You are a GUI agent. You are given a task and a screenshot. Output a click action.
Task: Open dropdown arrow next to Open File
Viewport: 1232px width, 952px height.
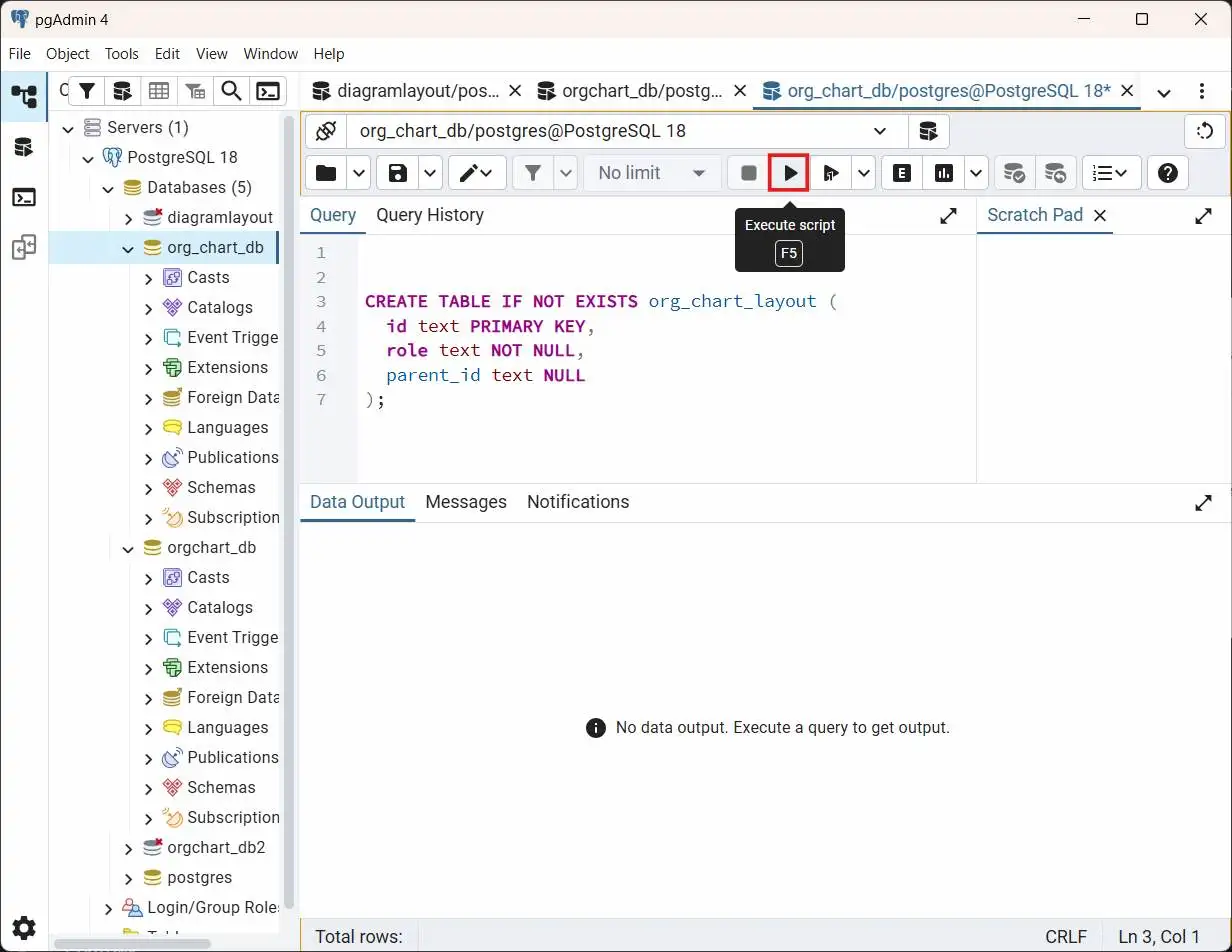[x=359, y=173]
